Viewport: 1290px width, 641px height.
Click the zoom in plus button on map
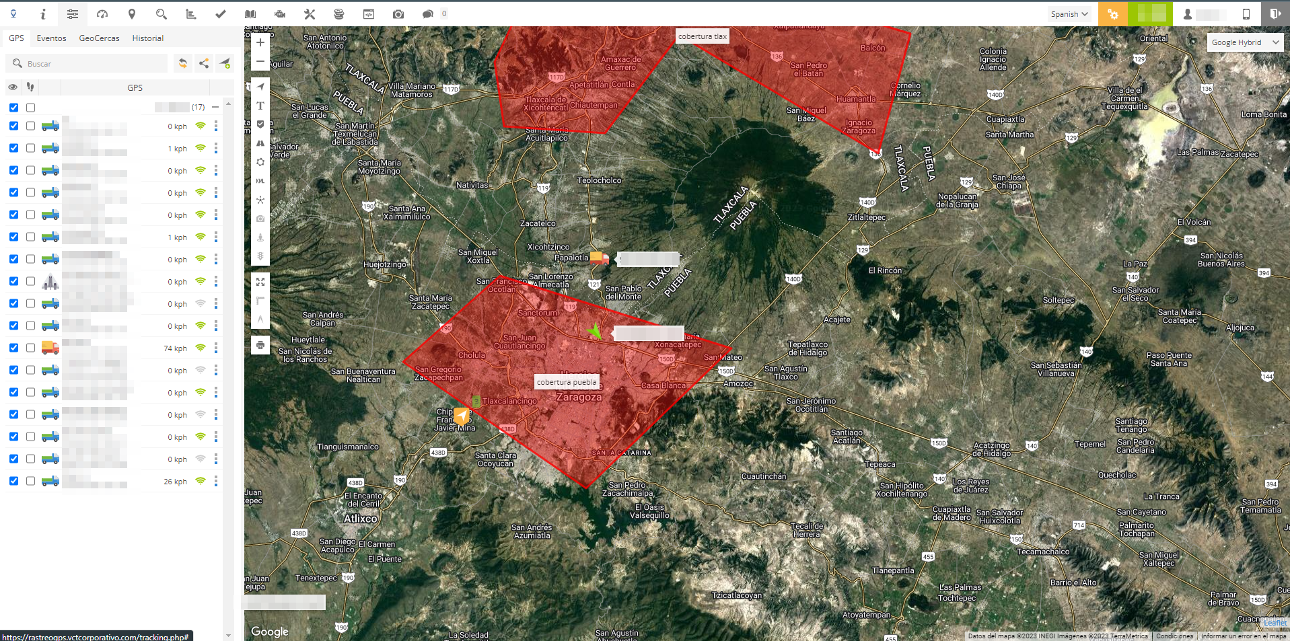(261, 43)
